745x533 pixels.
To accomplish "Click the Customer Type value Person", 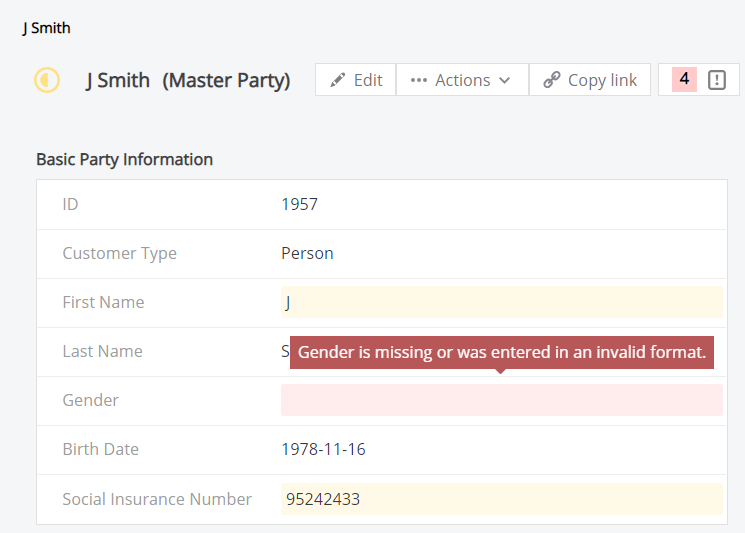I will tap(307, 253).
